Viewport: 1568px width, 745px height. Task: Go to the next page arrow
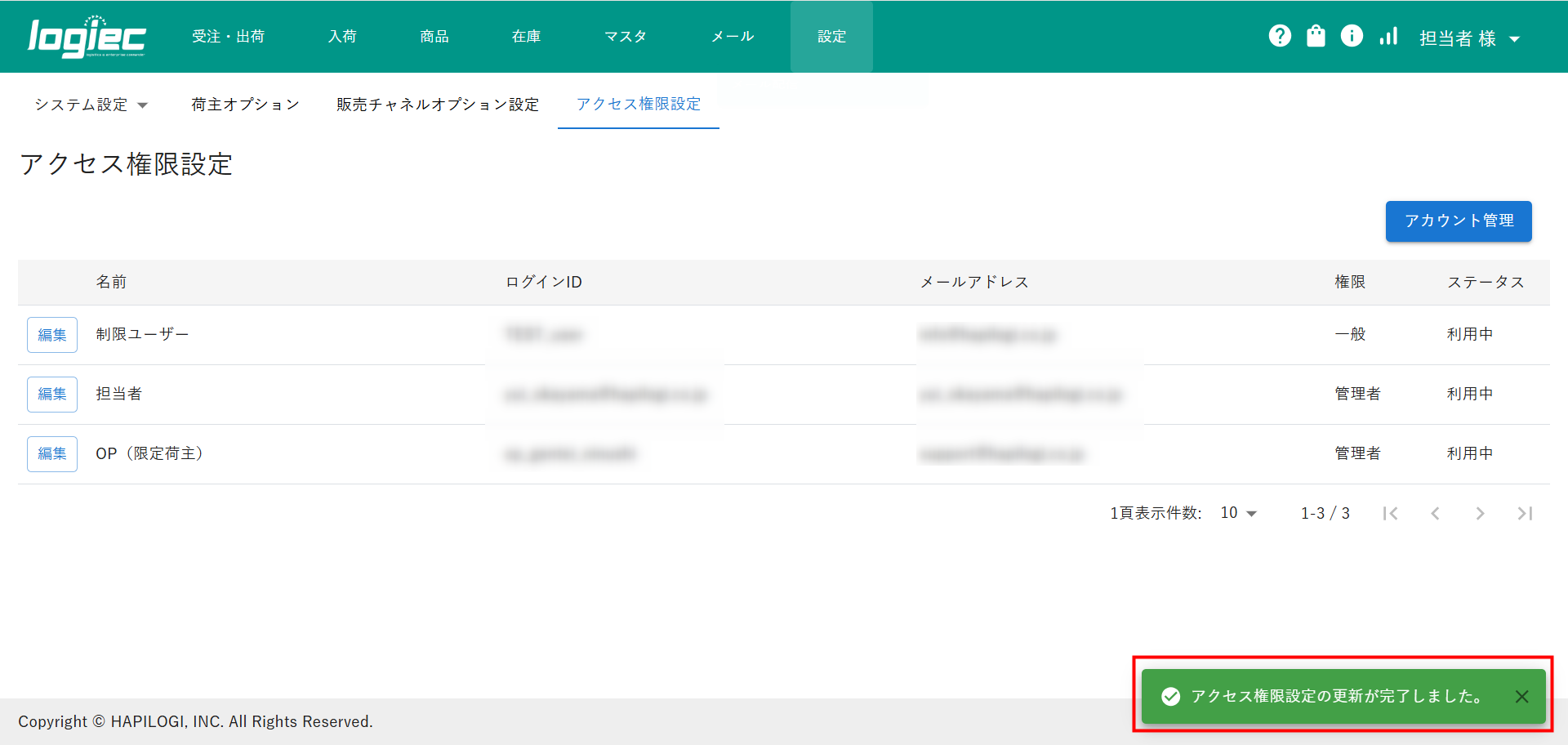click(x=1480, y=513)
